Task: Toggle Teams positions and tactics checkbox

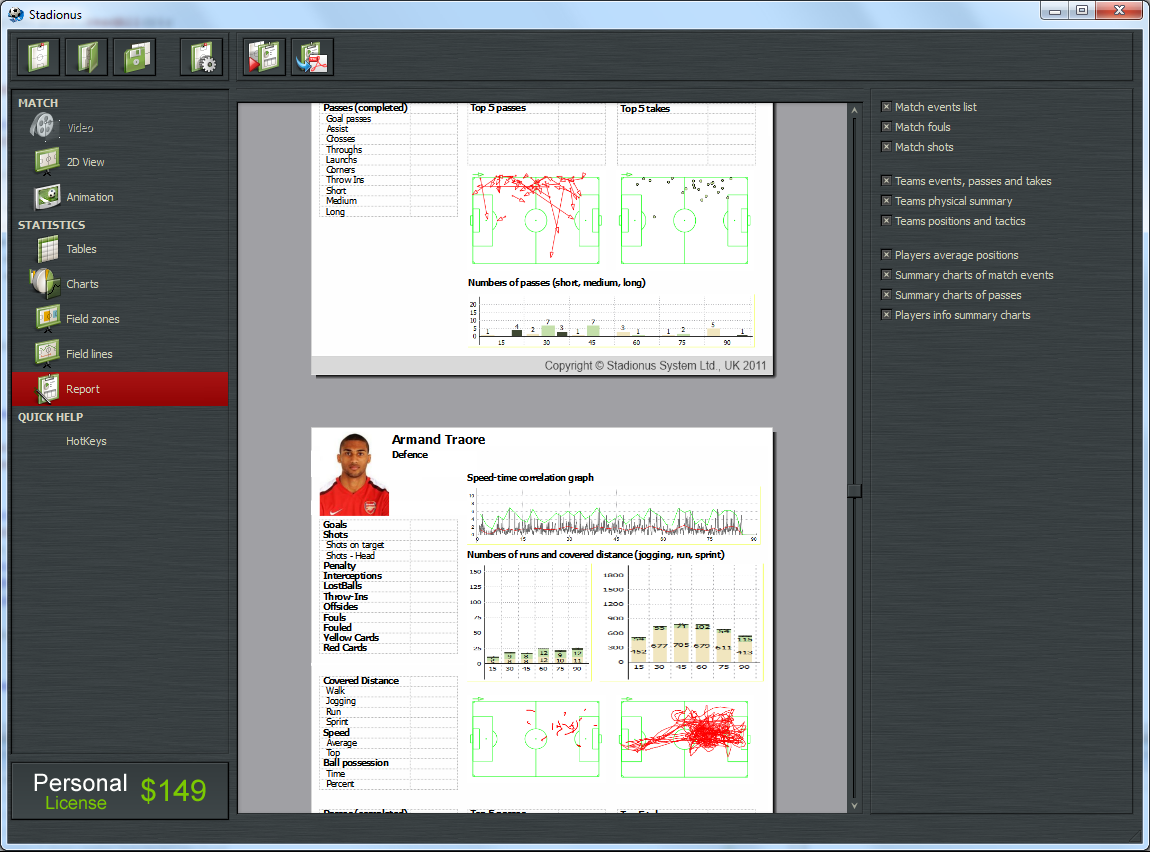Action: pyautogui.click(x=886, y=221)
